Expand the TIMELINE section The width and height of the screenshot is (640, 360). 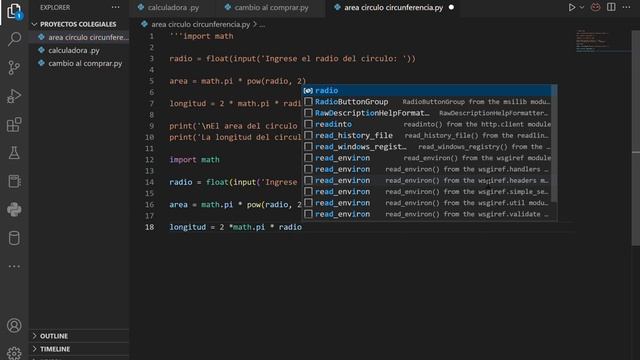tap(79, 349)
